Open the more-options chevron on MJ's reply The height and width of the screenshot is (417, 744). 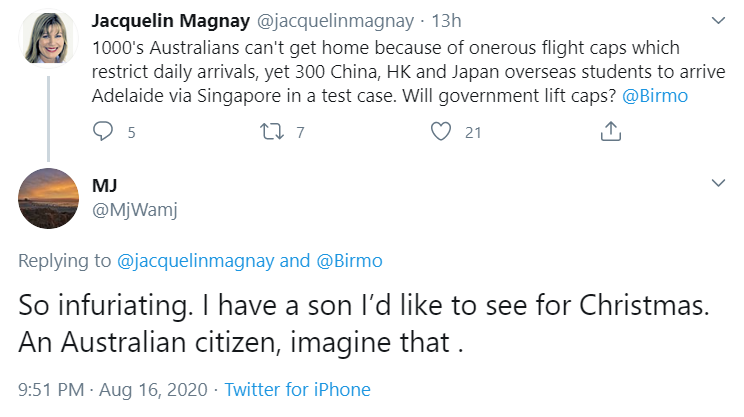(x=717, y=183)
